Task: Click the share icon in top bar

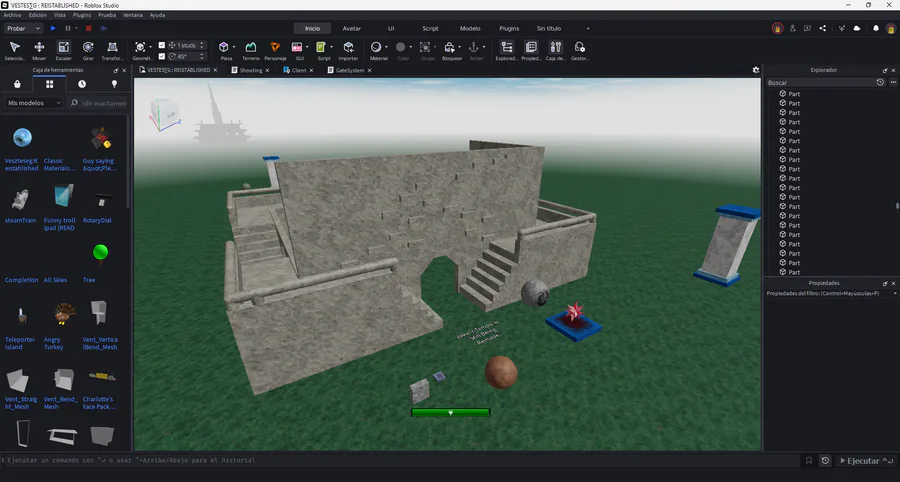Action: point(823,28)
